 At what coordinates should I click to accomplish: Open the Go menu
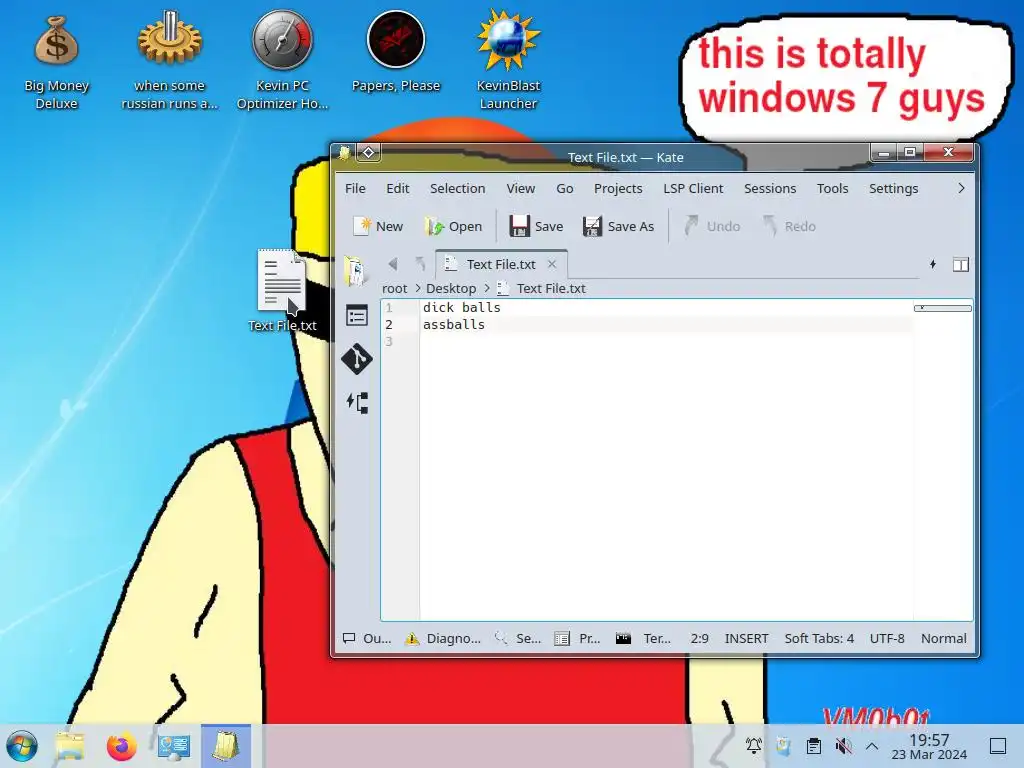tap(565, 189)
